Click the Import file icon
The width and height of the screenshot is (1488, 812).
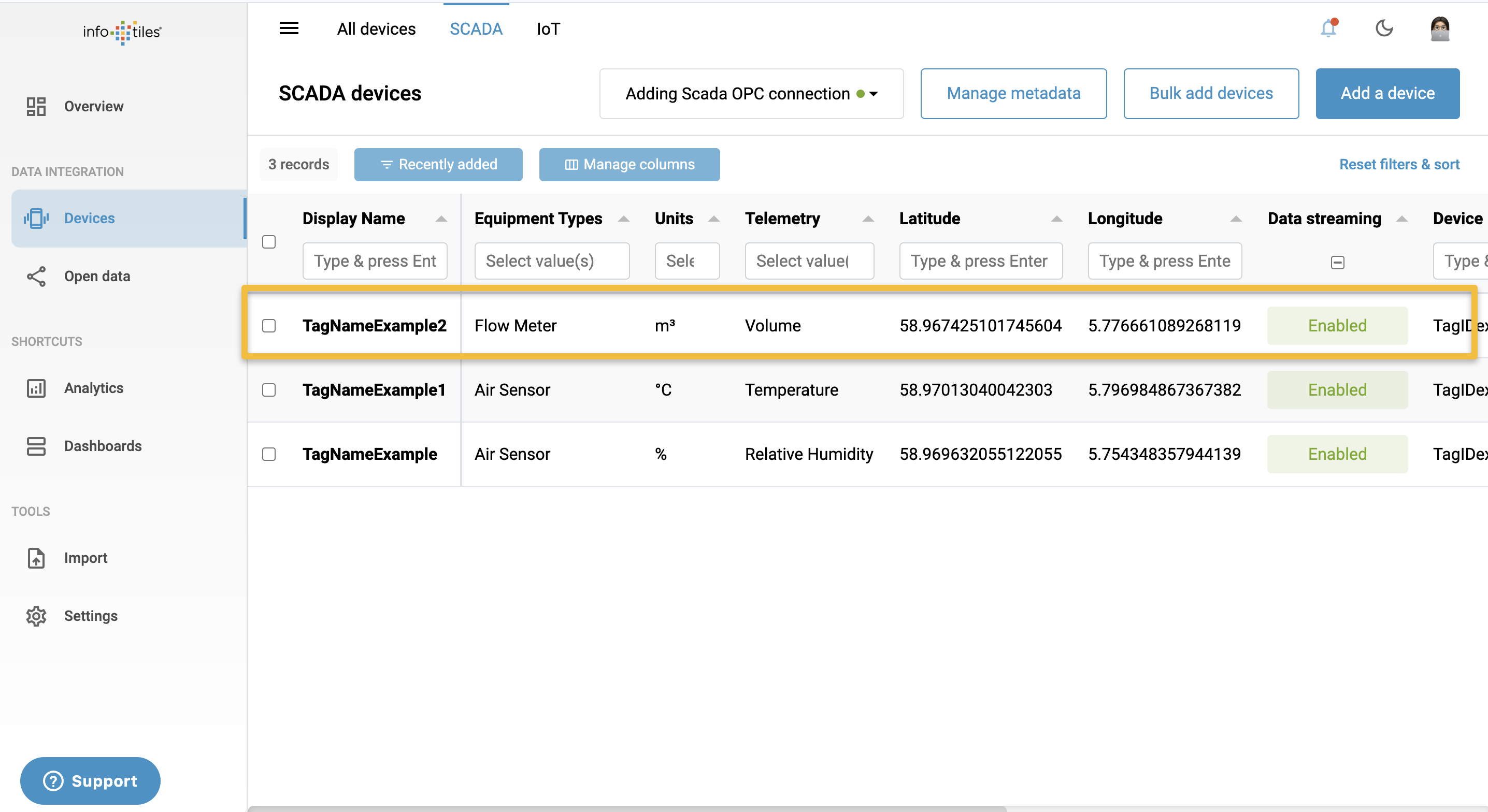click(x=36, y=558)
